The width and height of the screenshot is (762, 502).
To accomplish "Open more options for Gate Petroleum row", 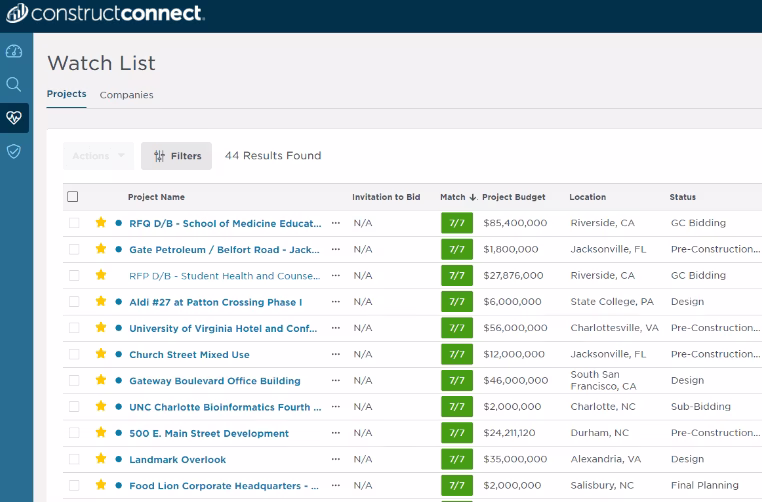I will [335, 249].
